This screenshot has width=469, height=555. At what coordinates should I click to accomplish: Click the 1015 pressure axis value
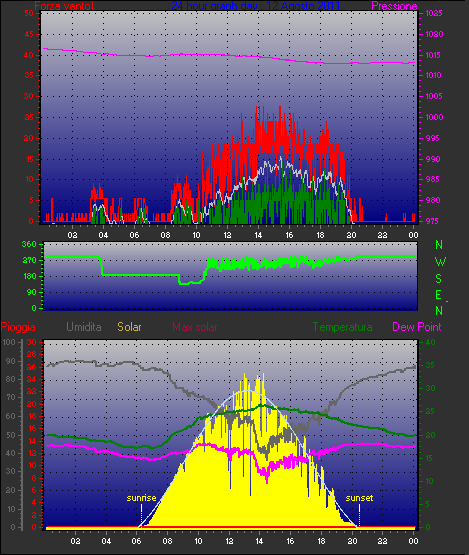point(434,55)
